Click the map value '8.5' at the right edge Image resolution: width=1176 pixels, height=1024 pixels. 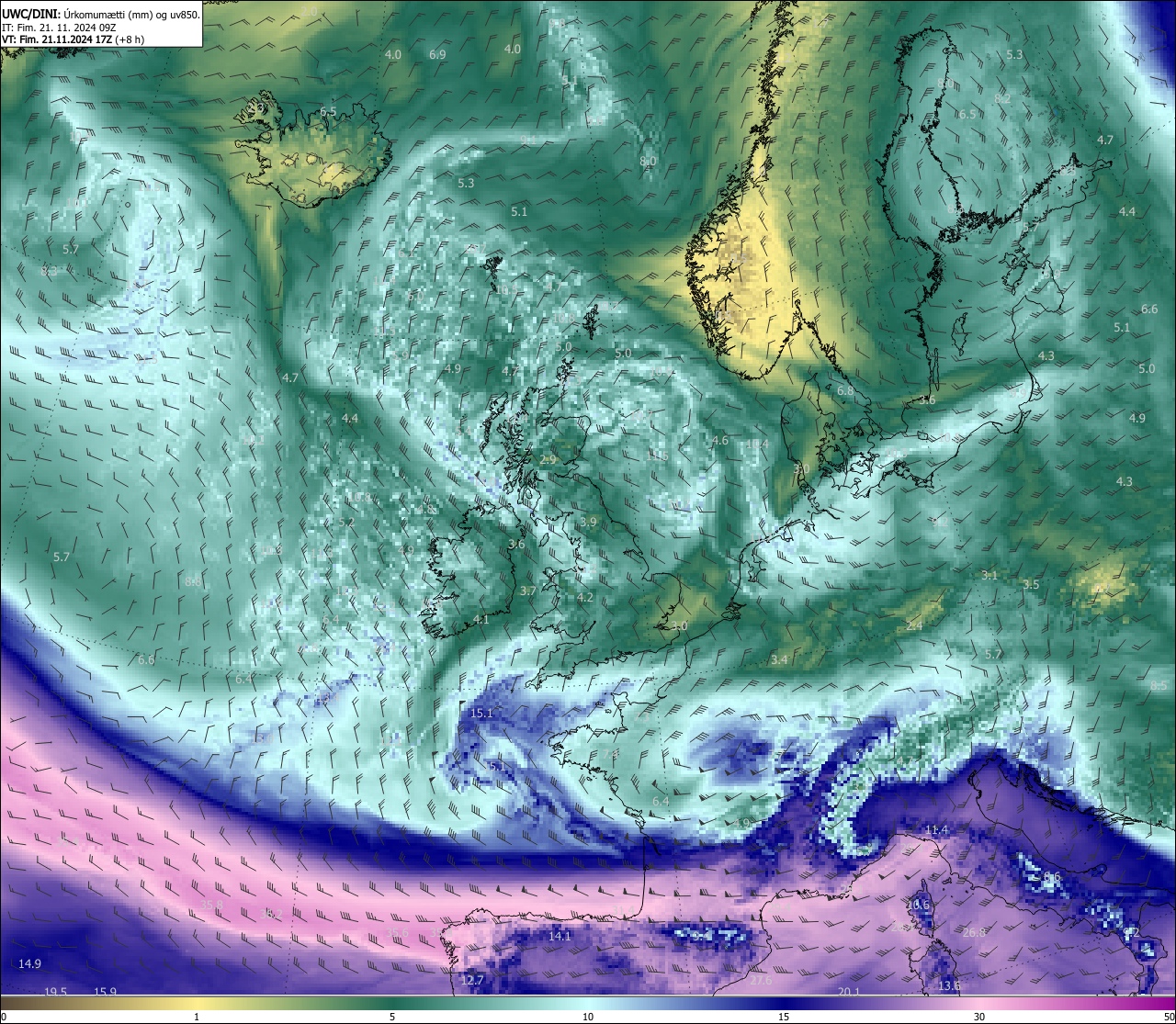(x=1159, y=685)
